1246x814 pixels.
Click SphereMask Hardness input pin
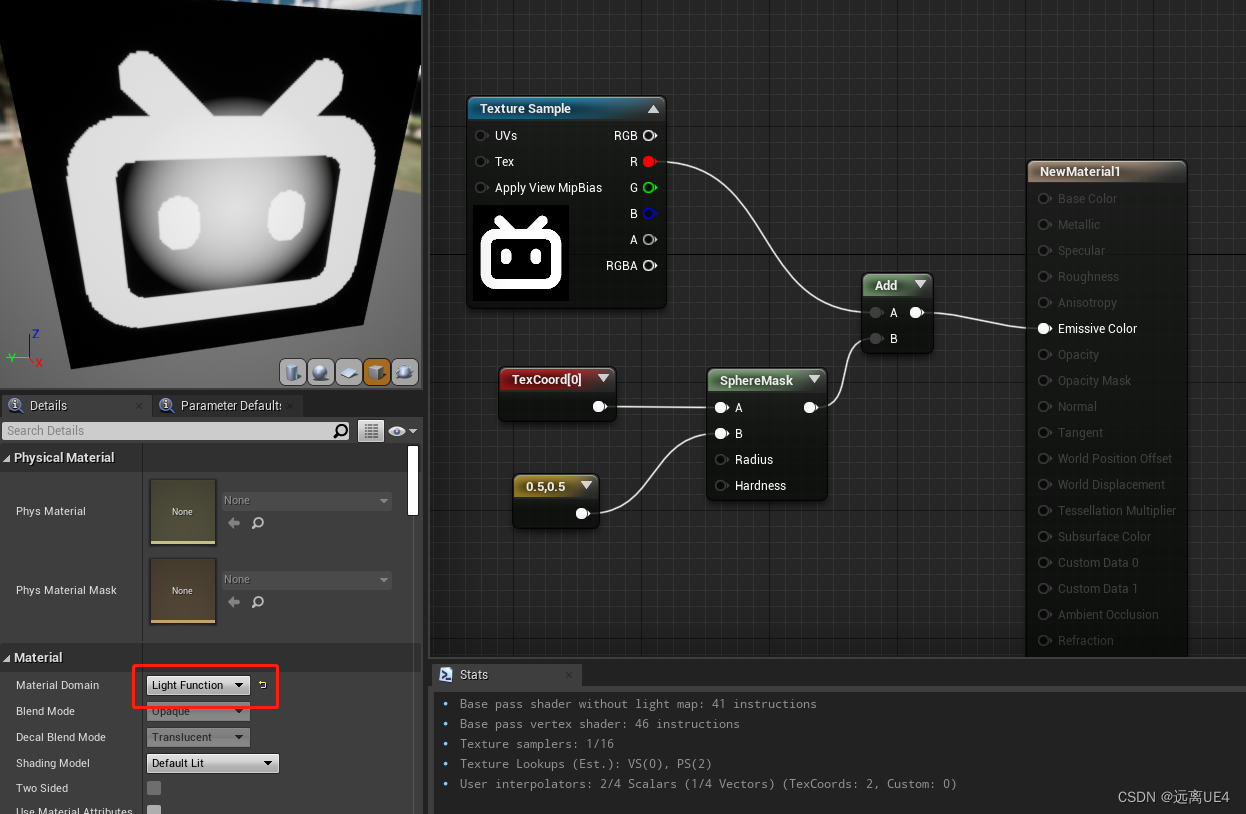pos(721,485)
